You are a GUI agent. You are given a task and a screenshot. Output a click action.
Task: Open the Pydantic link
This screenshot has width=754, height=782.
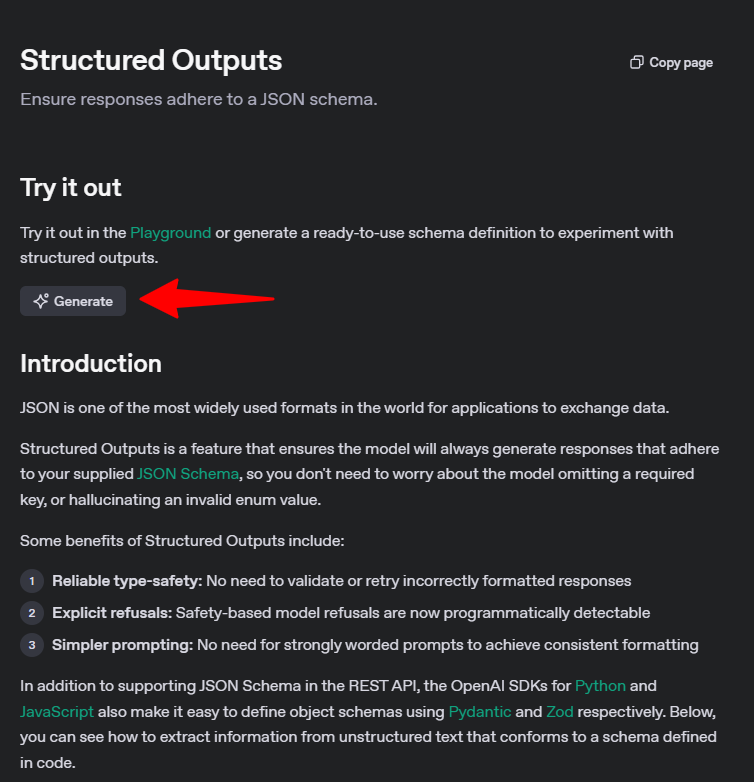tap(480, 712)
